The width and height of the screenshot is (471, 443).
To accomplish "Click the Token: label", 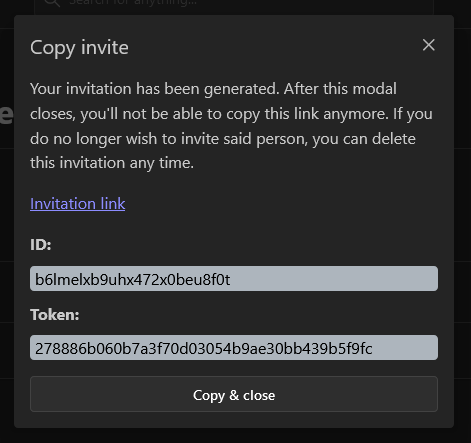I will pos(55,315).
